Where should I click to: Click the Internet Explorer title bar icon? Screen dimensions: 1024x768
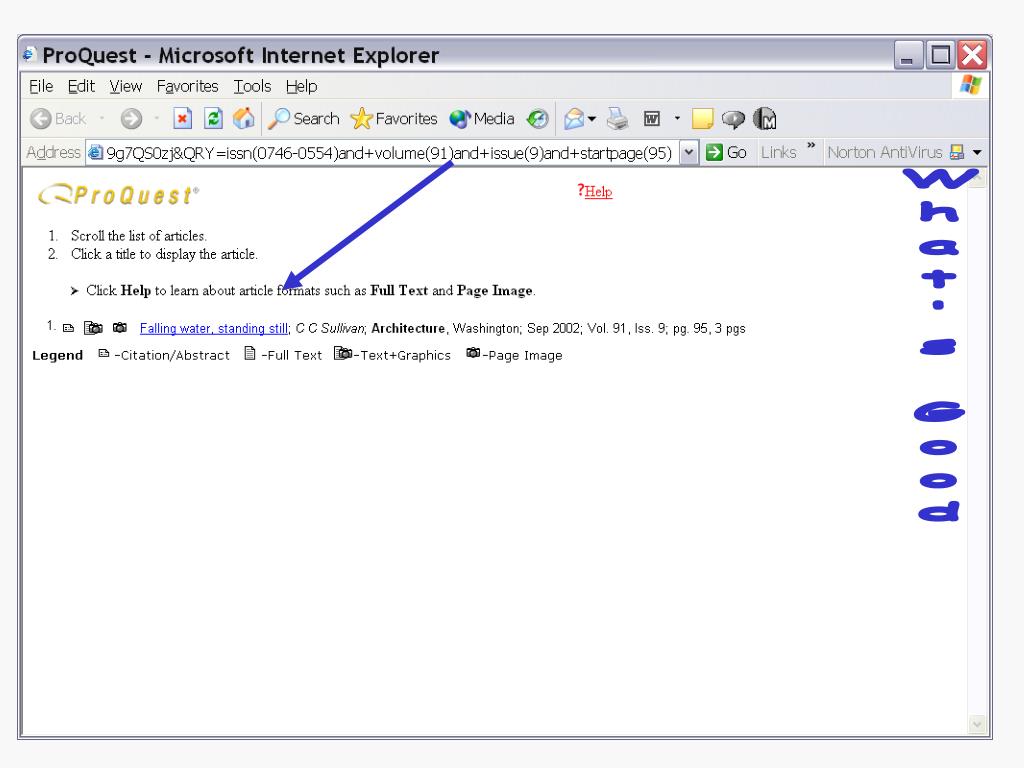[x=29, y=54]
